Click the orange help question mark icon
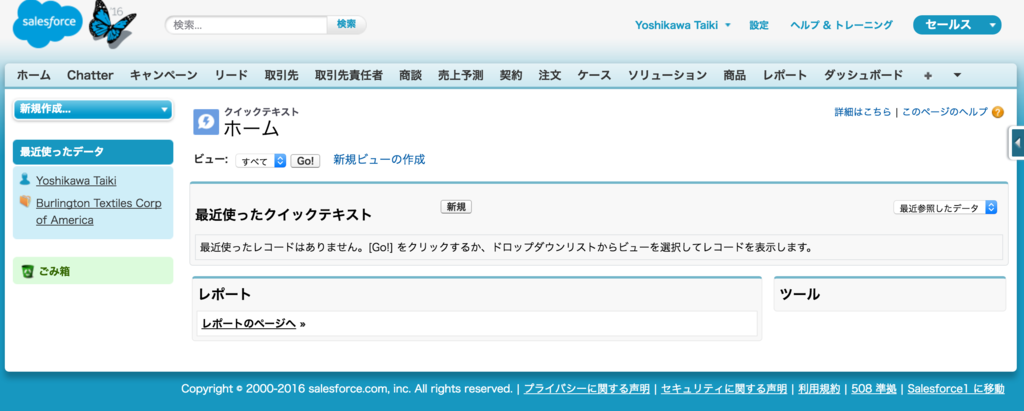The height and width of the screenshot is (411, 1024). [x=997, y=112]
